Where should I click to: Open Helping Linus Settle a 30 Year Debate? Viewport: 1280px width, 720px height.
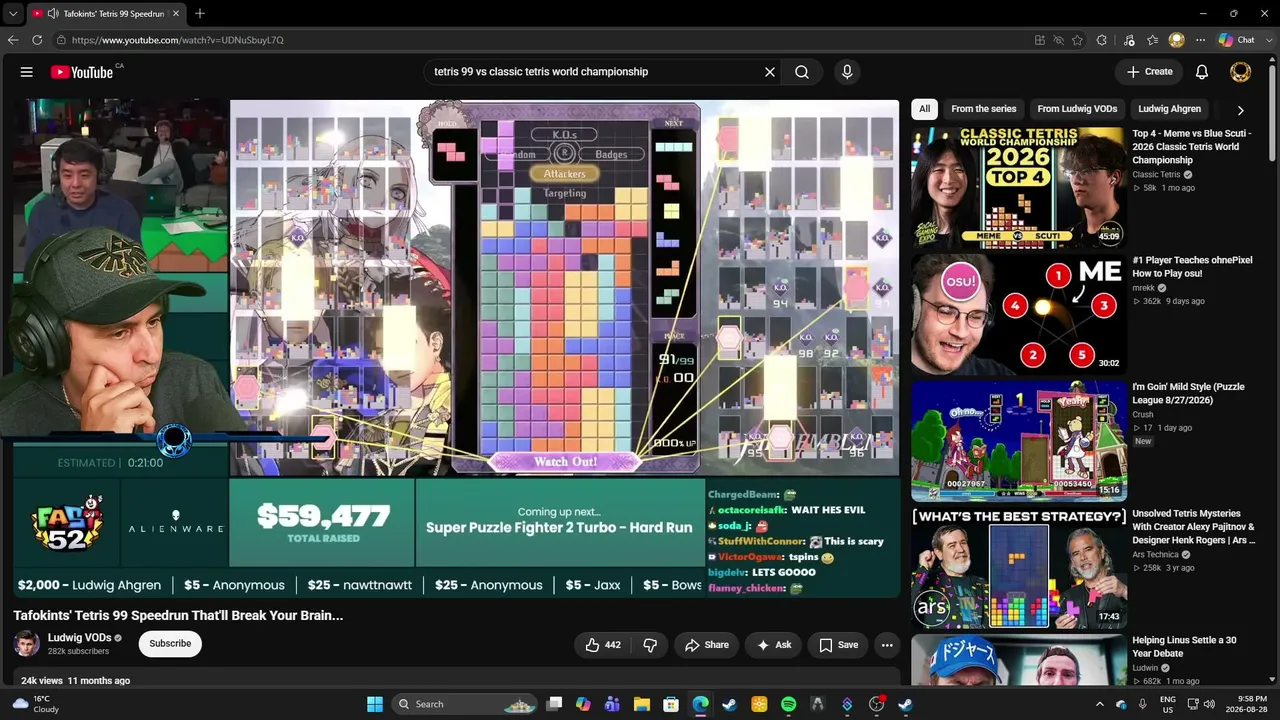(x=1188, y=647)
